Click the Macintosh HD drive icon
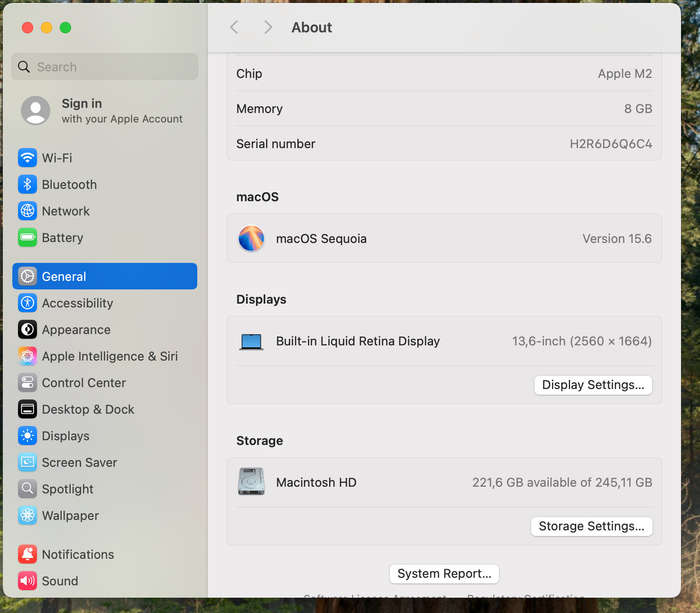 251,482
